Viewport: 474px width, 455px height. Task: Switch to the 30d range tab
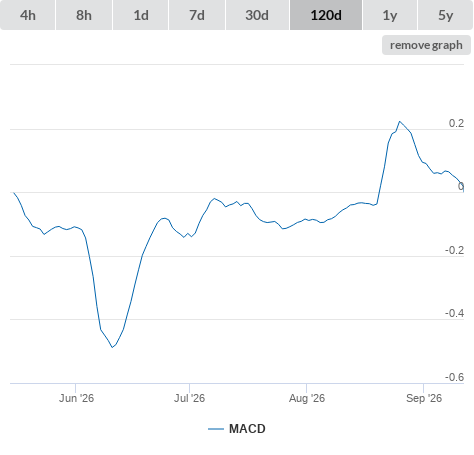click(x=257, y=15)
